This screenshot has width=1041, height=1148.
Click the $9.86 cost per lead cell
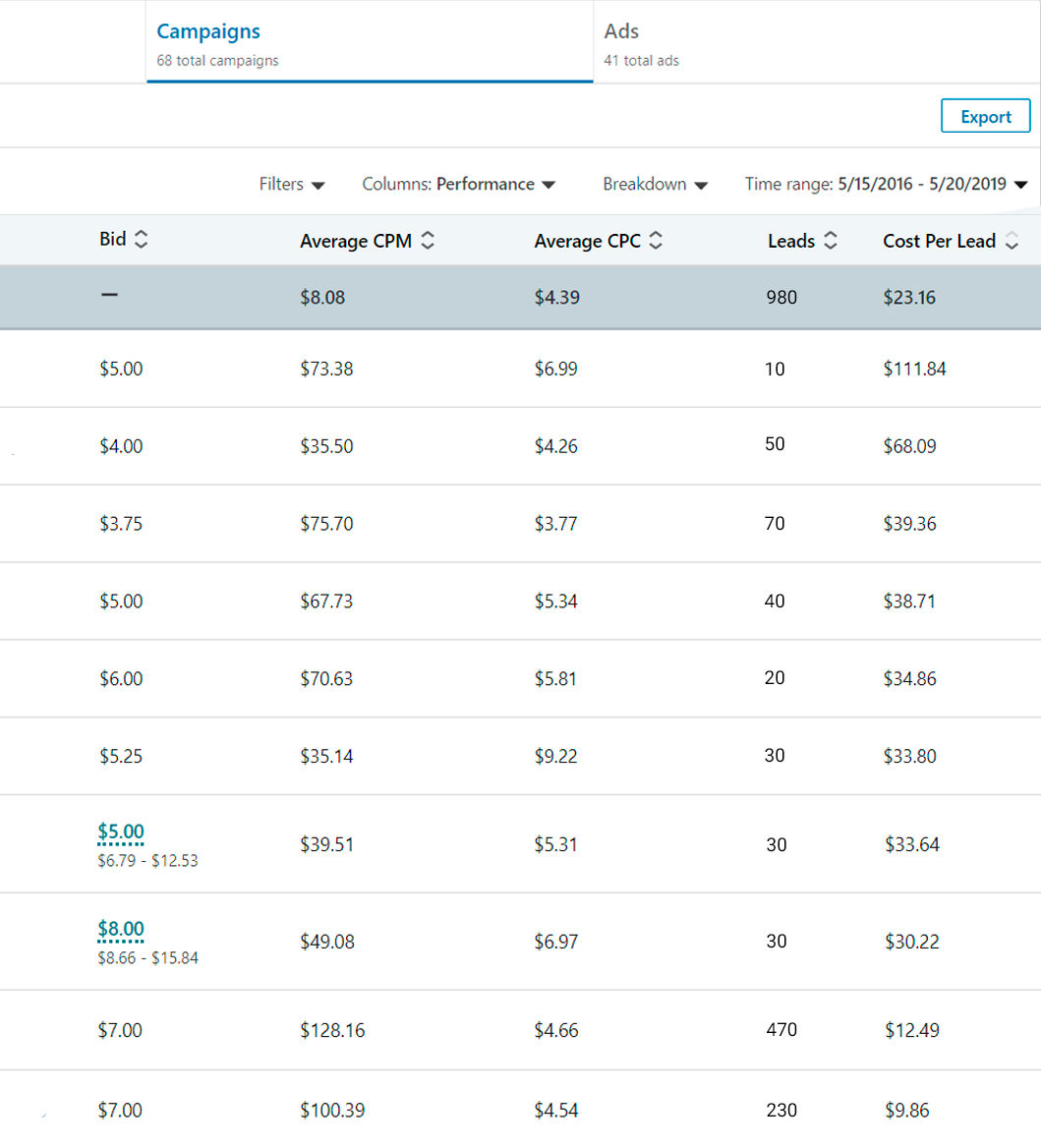(907, 1110)
